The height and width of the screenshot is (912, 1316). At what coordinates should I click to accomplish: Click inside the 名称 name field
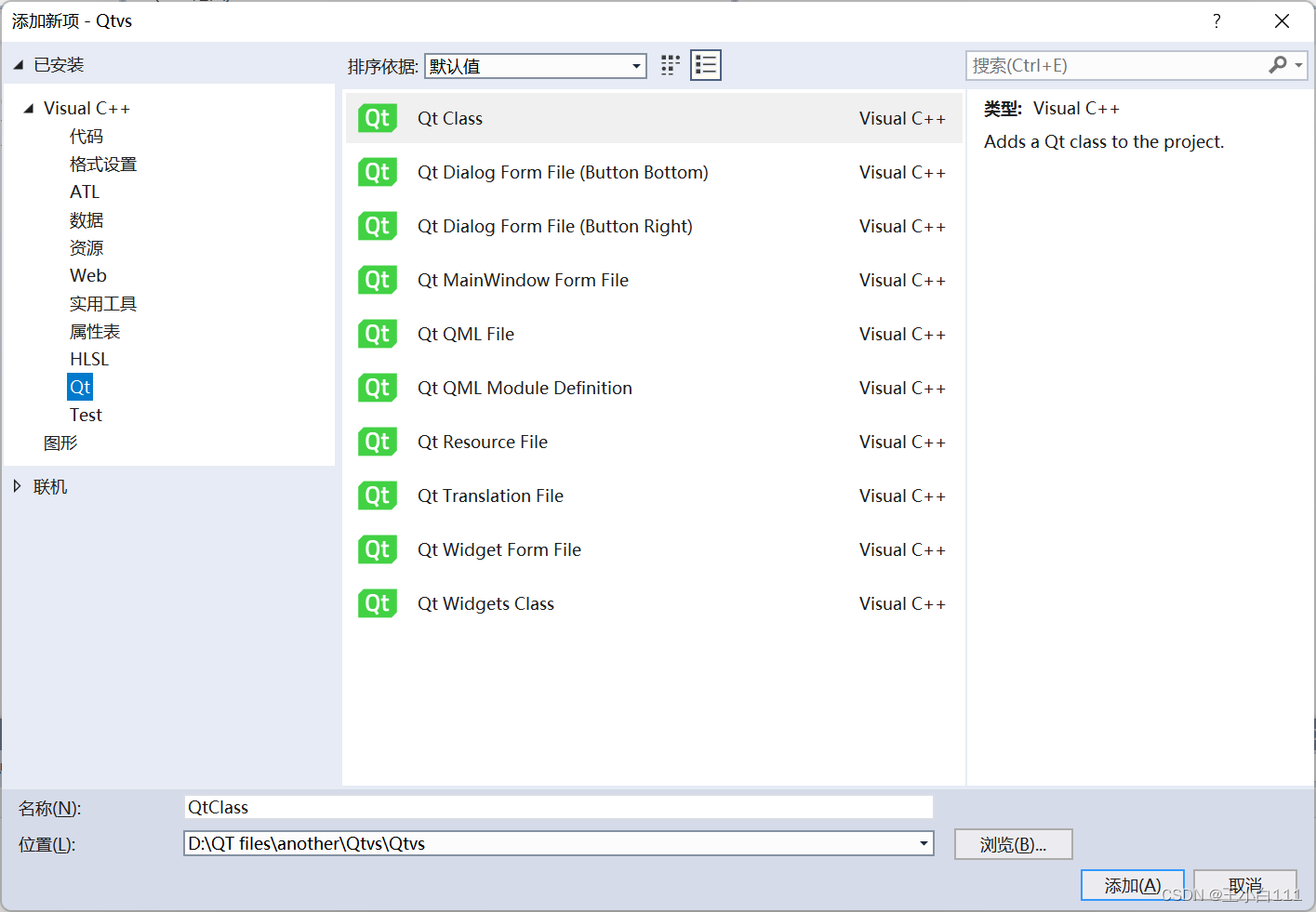click(x=558, y=807)
